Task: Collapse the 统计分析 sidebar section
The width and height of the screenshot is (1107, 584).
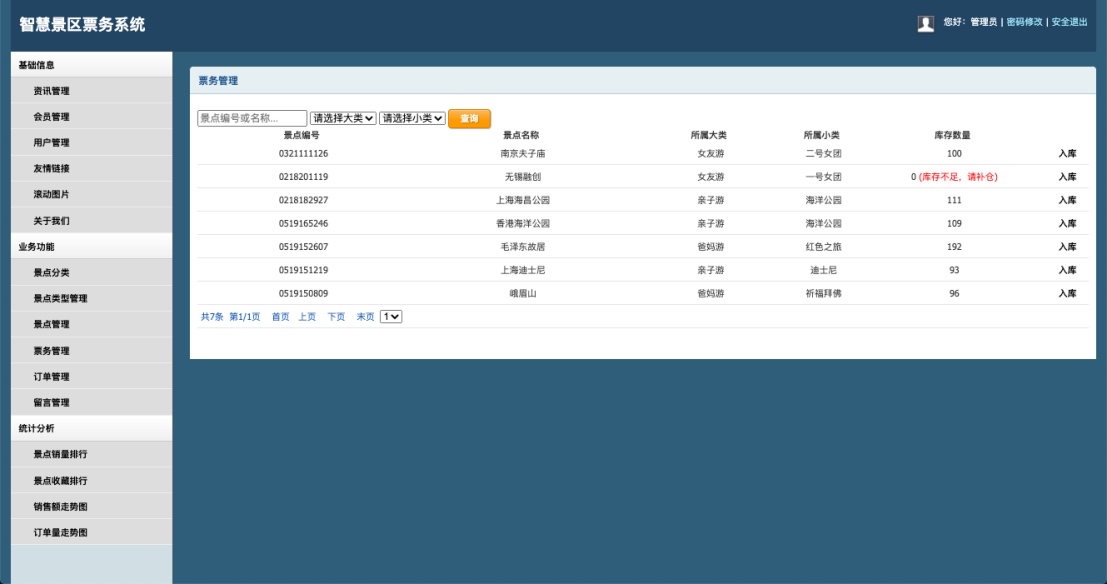Action: (91, 429)
